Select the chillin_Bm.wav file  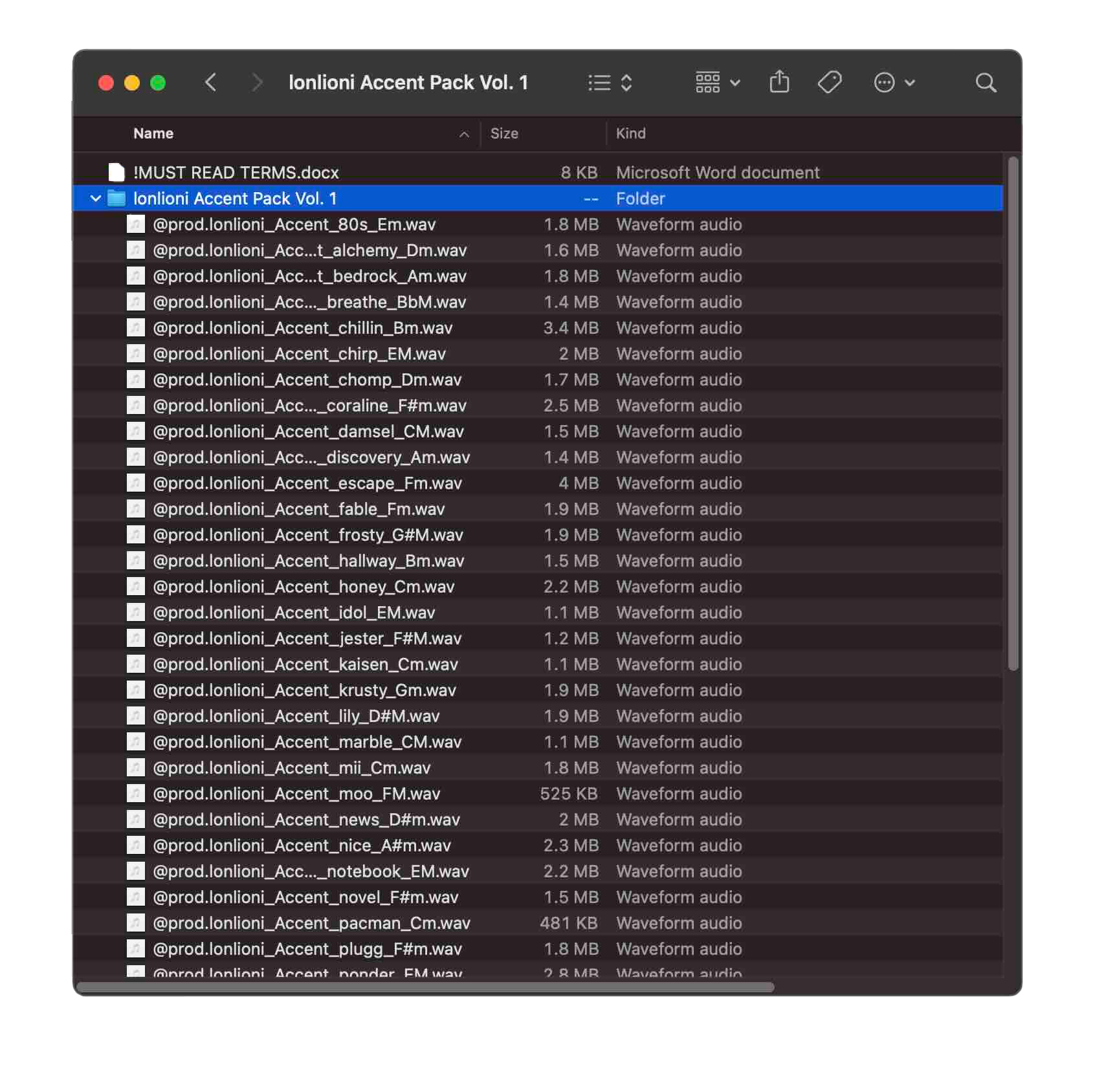[302, 328]
